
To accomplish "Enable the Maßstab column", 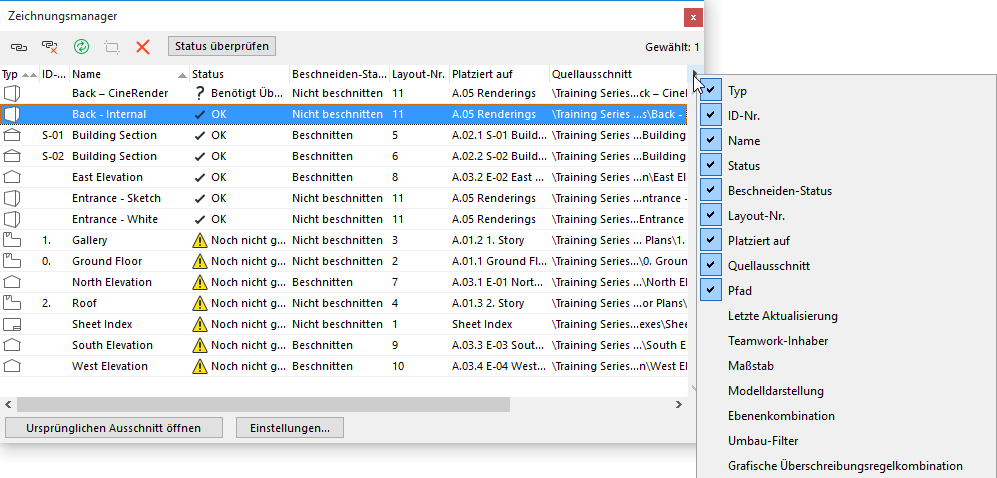I will pos(750,366).
